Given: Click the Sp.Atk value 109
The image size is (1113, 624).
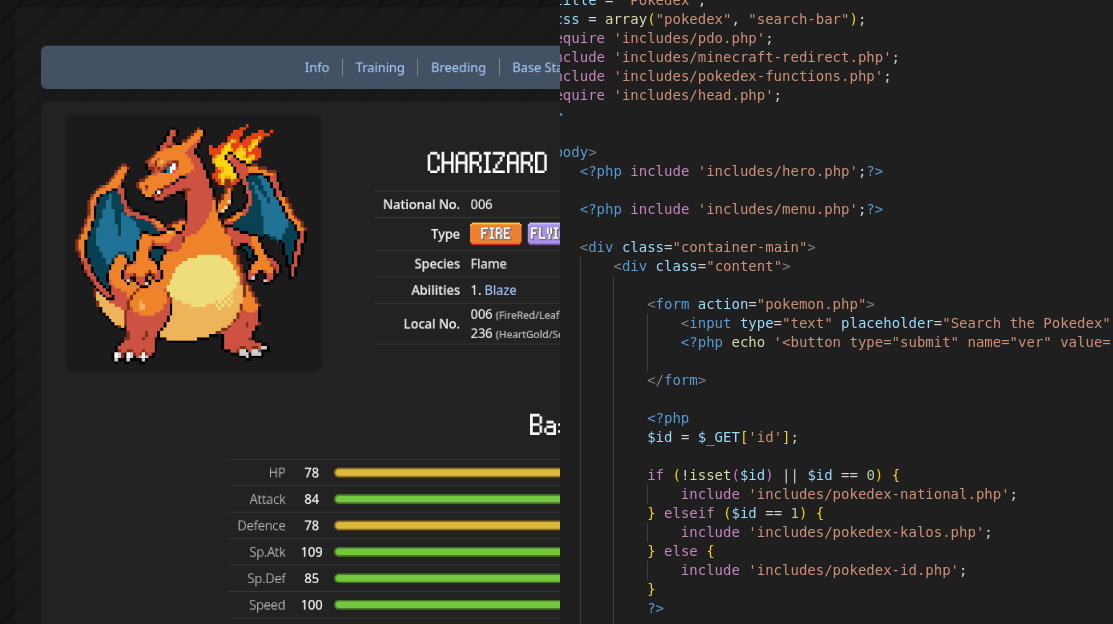Looking at the screenshot, I should click(312, 552).
